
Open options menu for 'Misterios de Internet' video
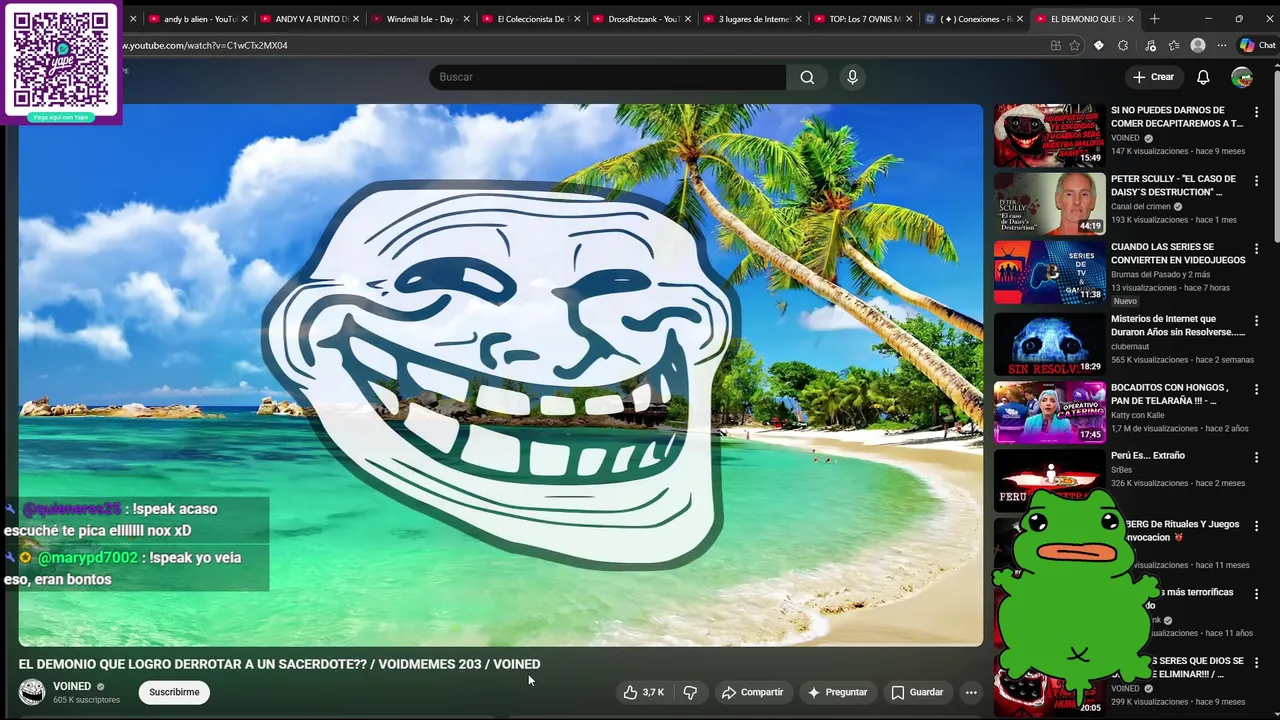coord(1257,320)
